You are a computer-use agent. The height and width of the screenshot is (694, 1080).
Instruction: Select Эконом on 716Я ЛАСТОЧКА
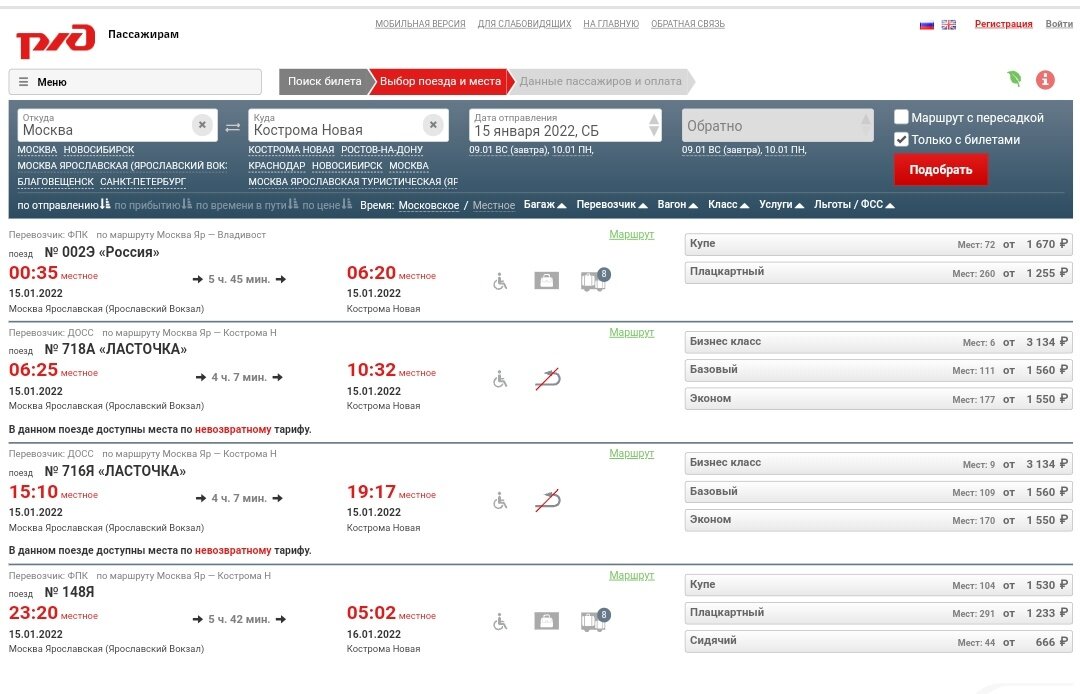coord(878,520)
